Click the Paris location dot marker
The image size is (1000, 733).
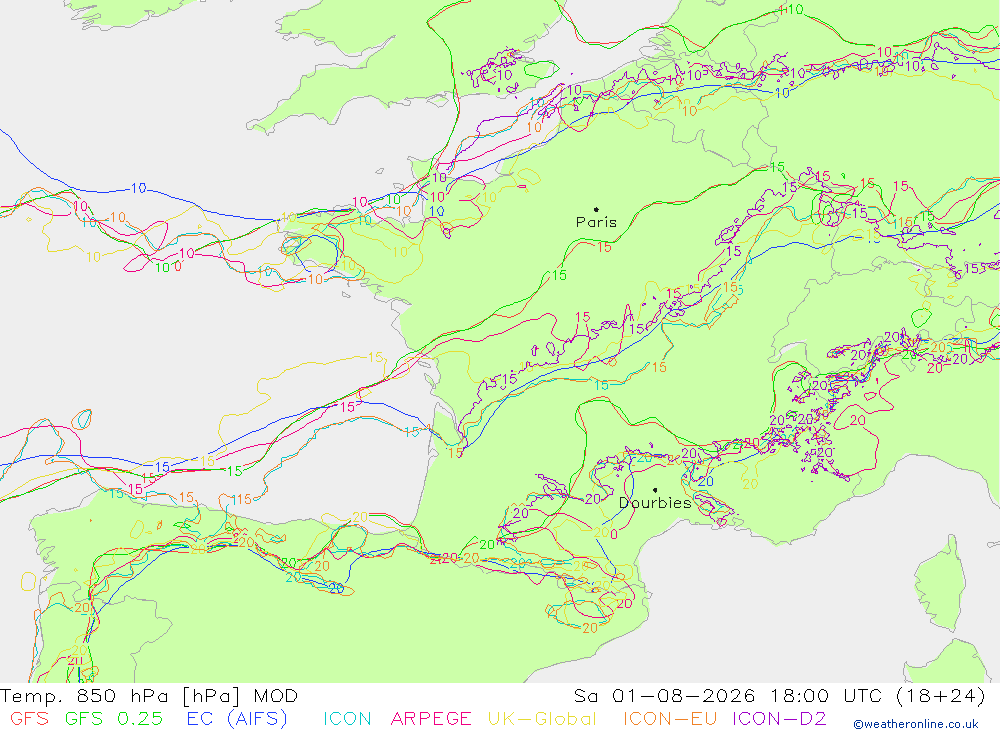596,209
